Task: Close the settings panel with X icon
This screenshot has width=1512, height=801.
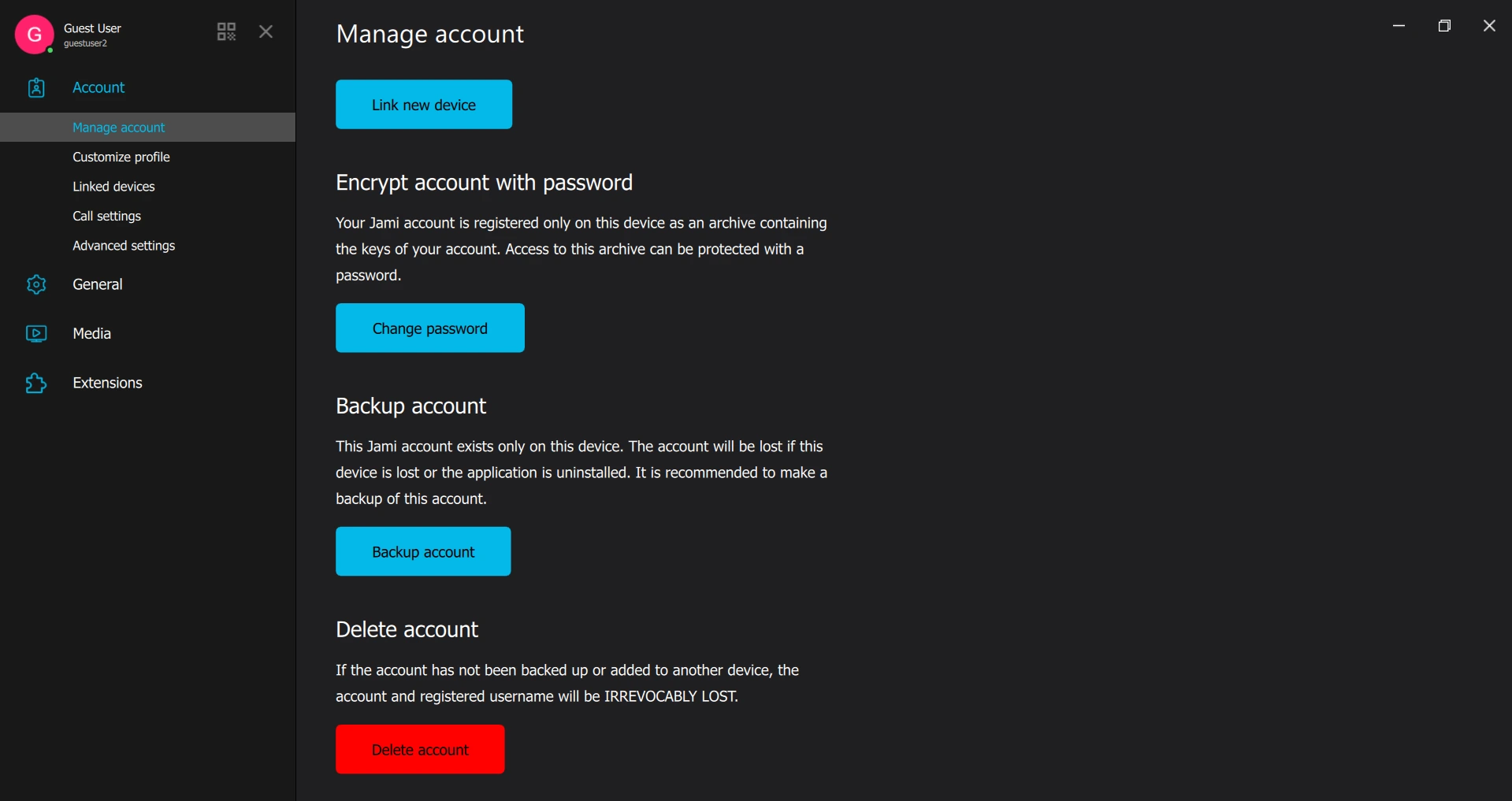Action: tap(266, 32)
